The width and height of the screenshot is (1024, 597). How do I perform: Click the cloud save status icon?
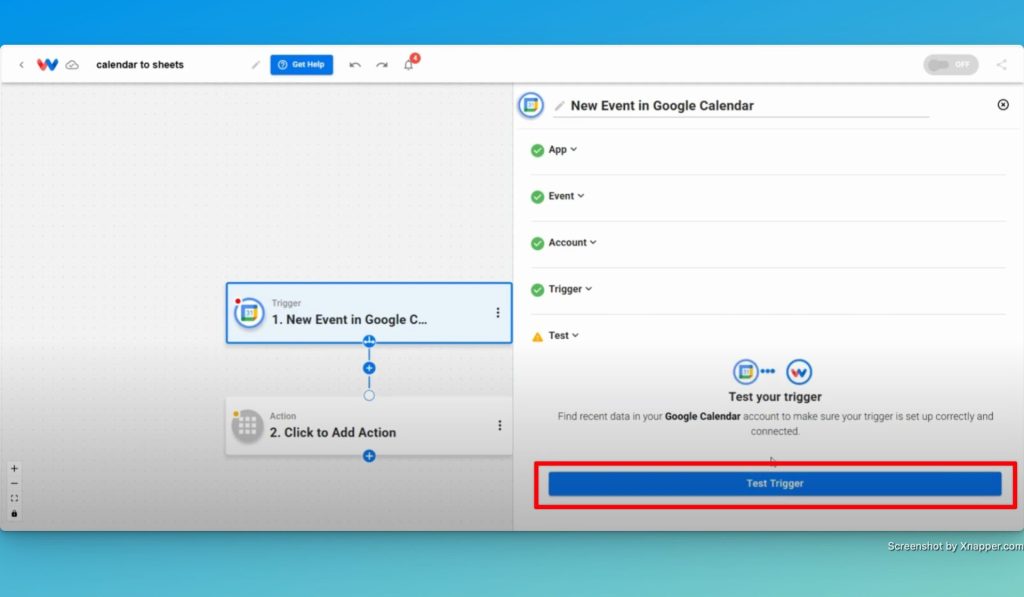coord(72,65)
